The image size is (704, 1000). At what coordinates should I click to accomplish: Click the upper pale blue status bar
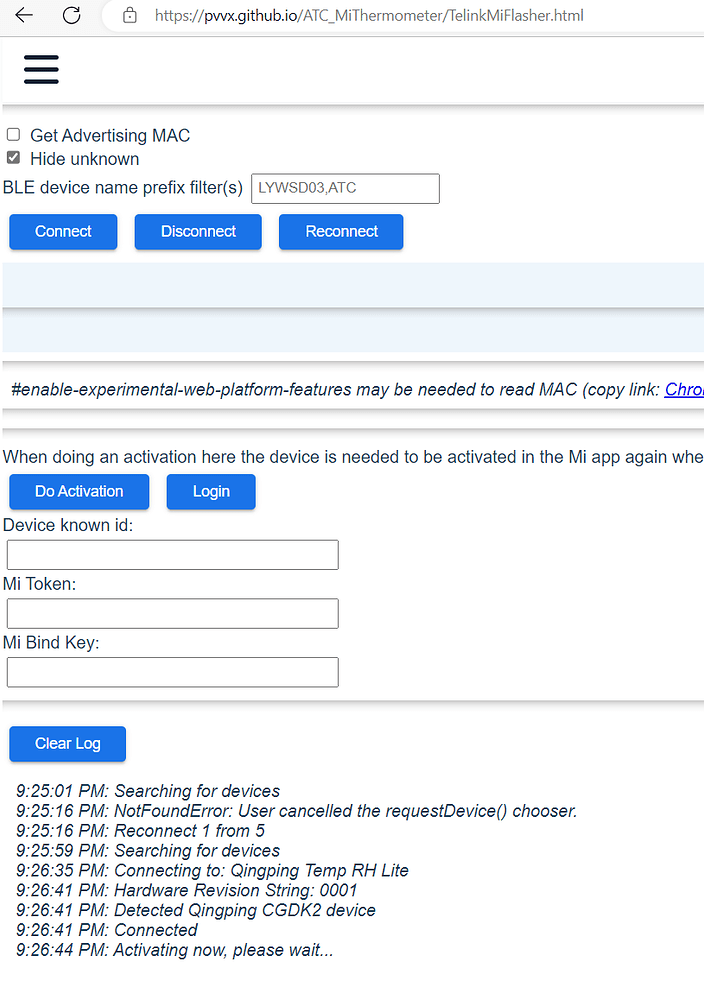pos(353,284)
